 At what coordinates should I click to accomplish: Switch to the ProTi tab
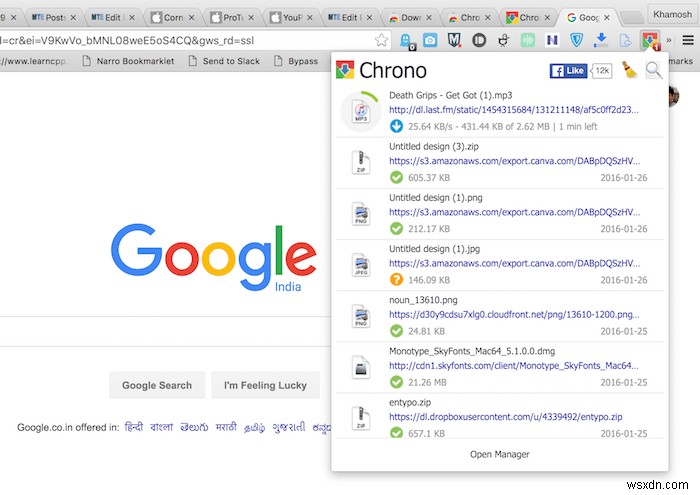pos(233,17)
